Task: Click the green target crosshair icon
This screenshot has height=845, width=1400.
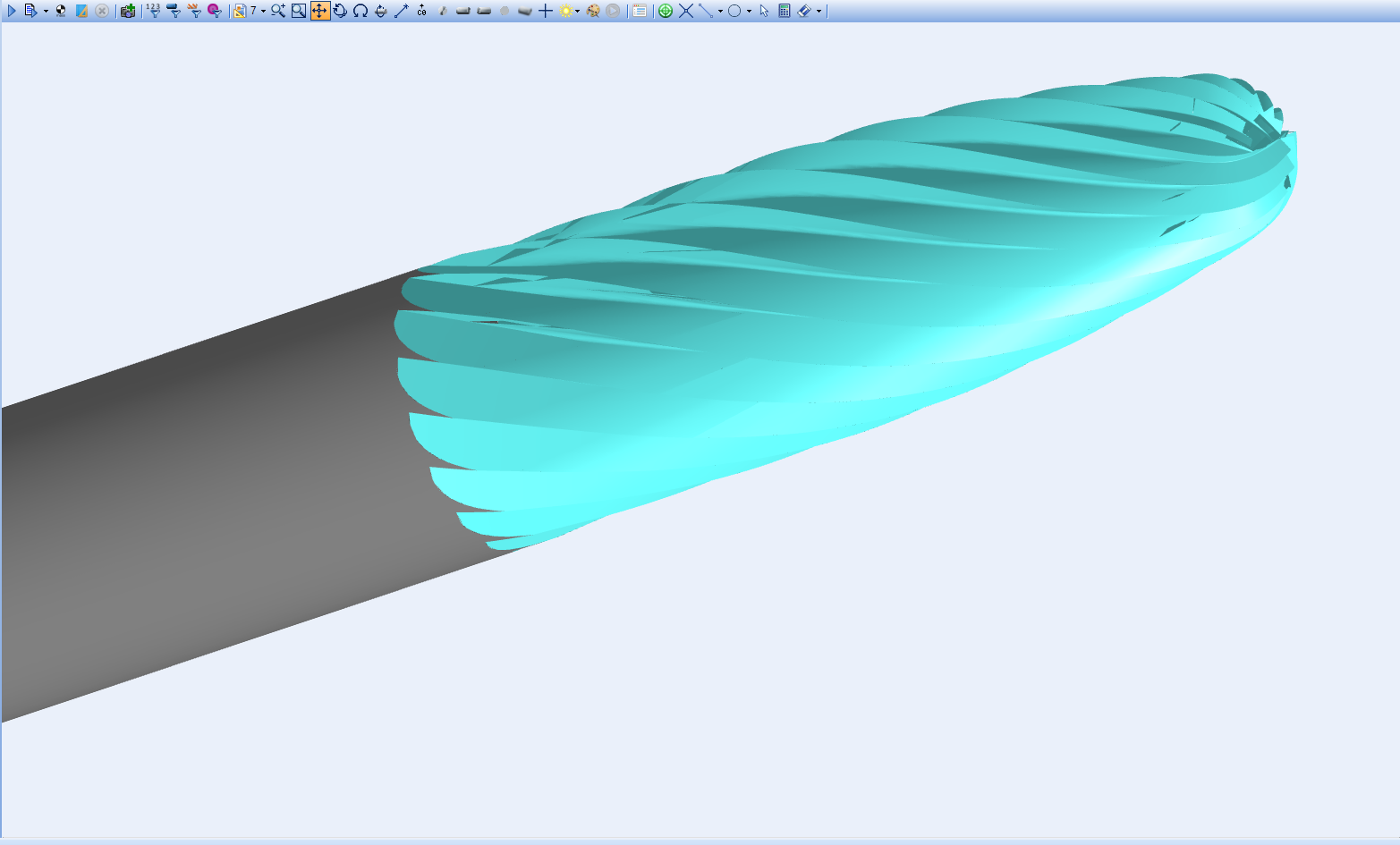Action: (x=665, y=11)
